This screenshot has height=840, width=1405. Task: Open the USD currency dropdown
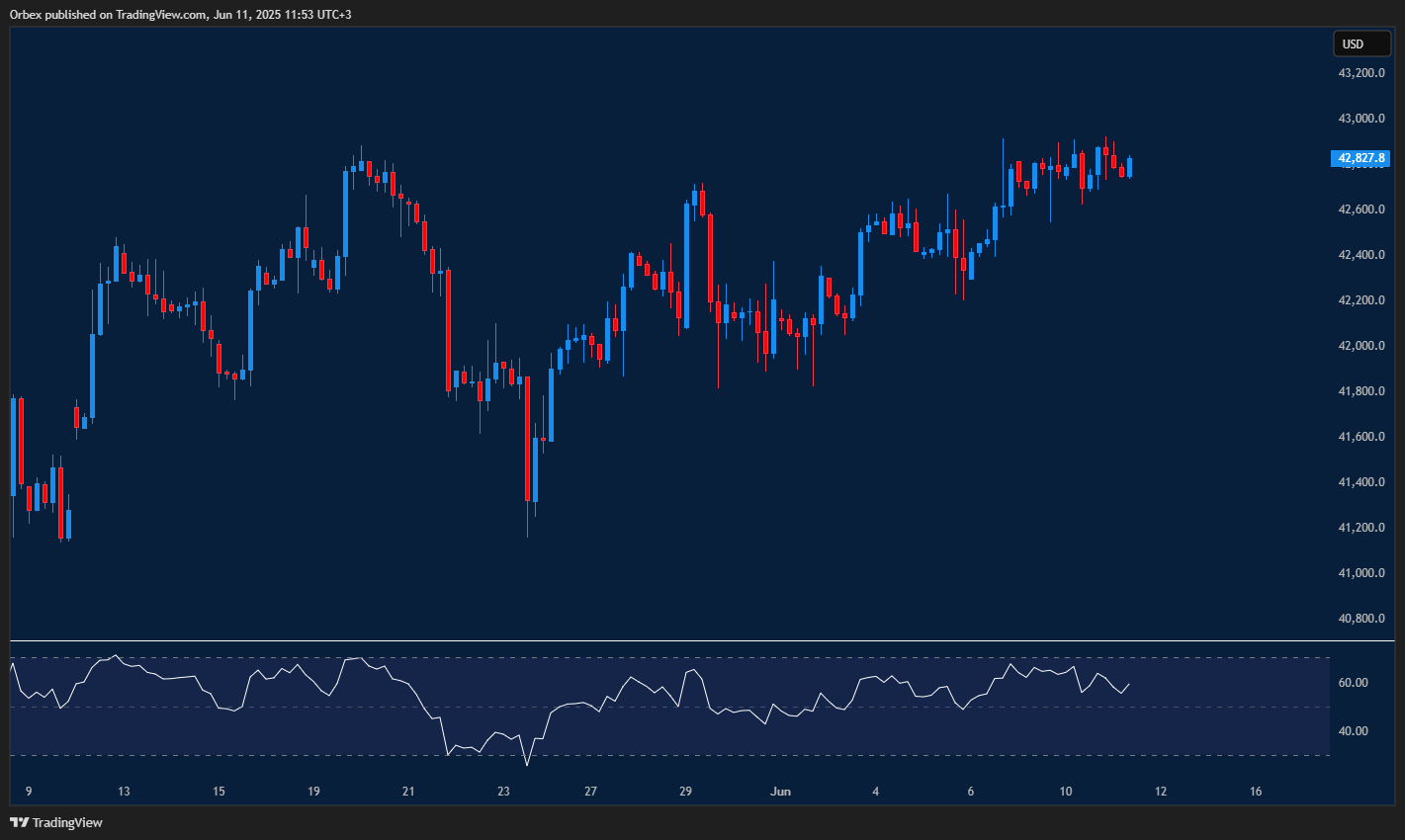(x=1361, y=43)
